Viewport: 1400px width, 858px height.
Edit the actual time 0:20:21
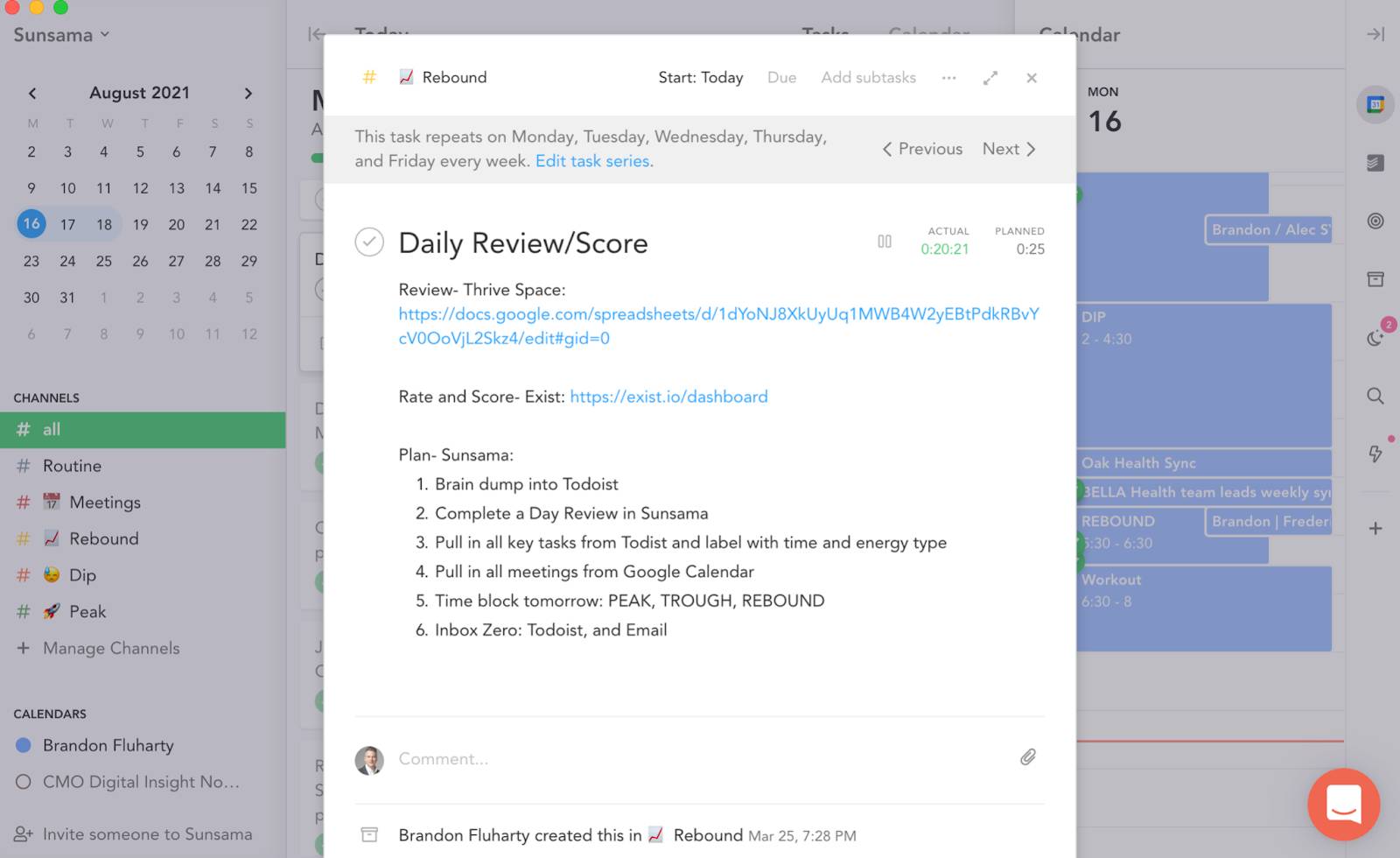(944, 250)
